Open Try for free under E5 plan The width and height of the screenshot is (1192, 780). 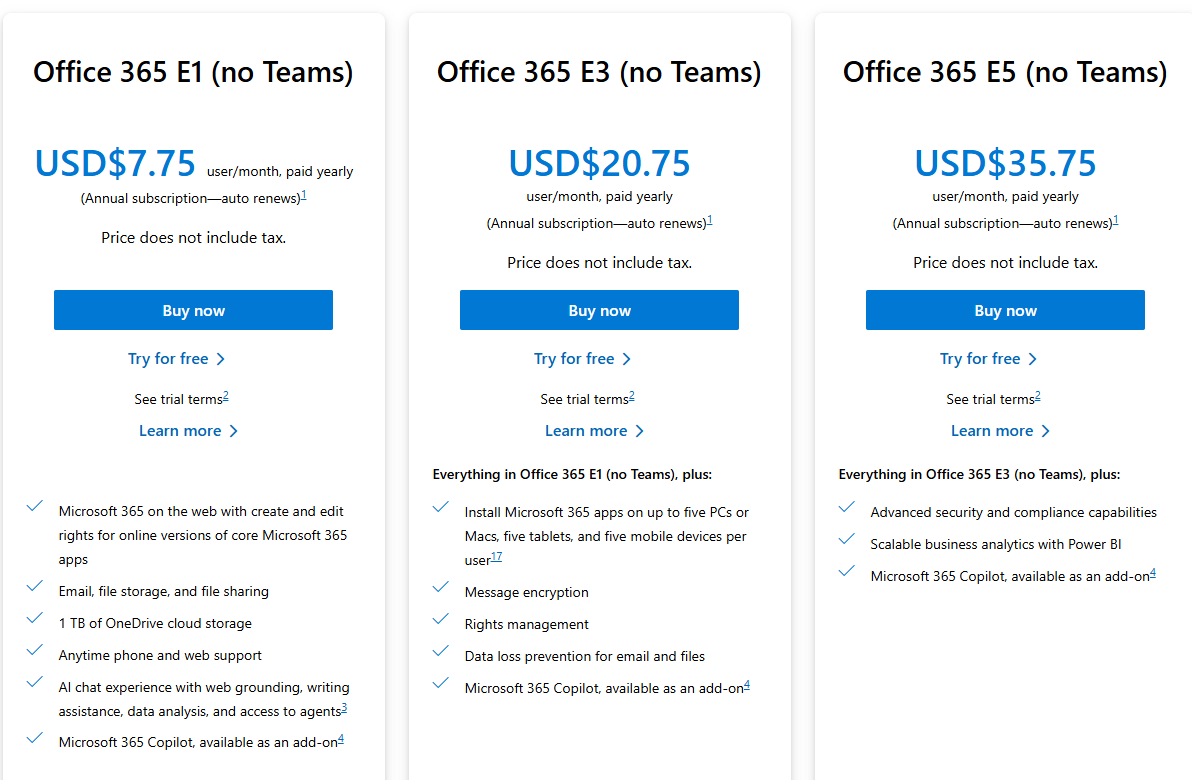point(988,359)
